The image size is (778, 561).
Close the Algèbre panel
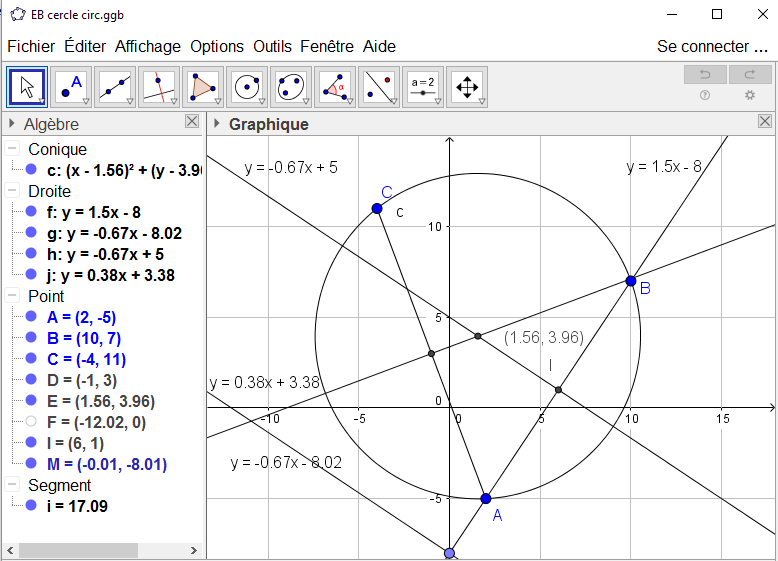click(192, 122)
